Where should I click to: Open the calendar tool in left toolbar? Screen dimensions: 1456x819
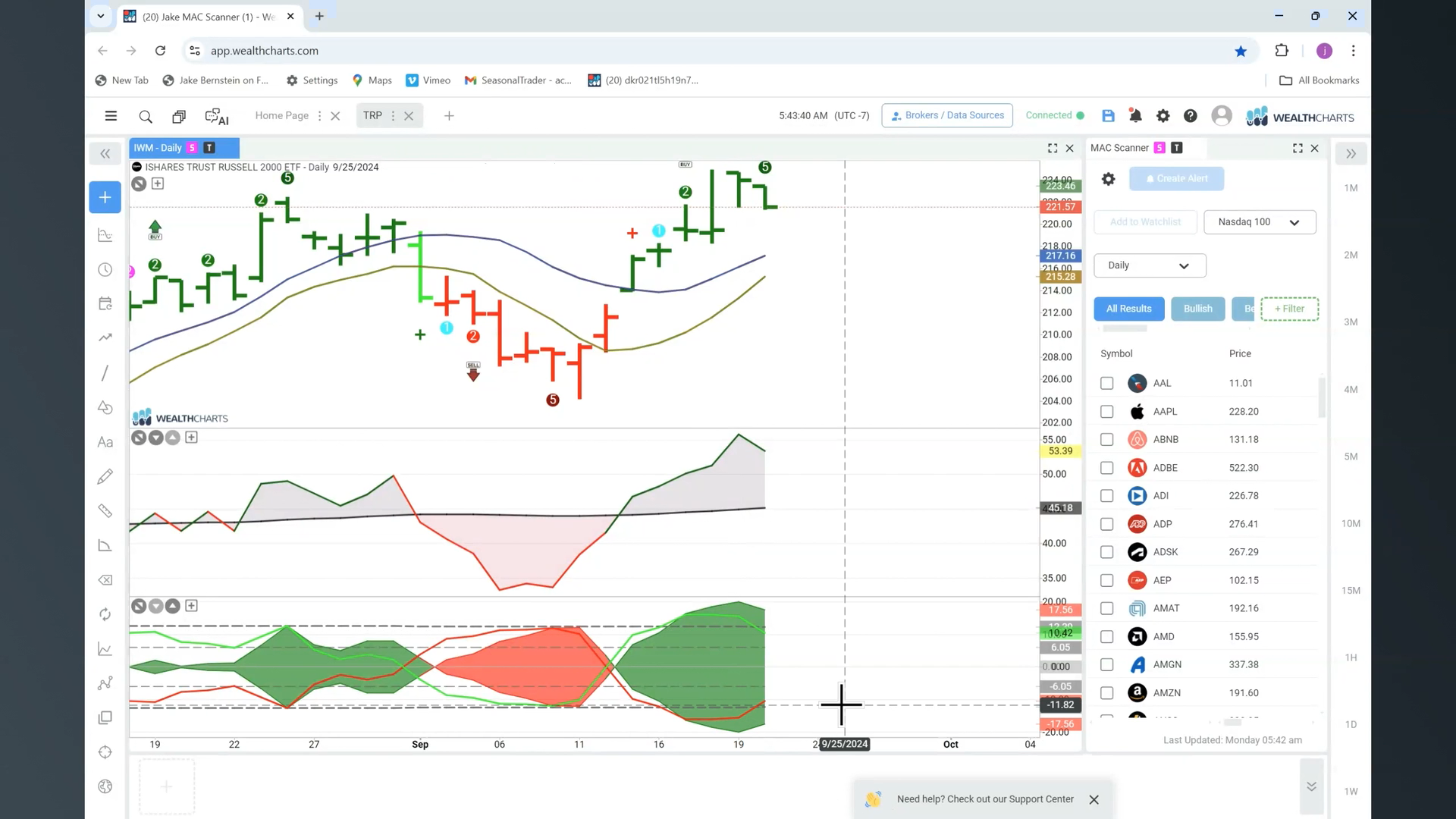[x=105, y=303]
